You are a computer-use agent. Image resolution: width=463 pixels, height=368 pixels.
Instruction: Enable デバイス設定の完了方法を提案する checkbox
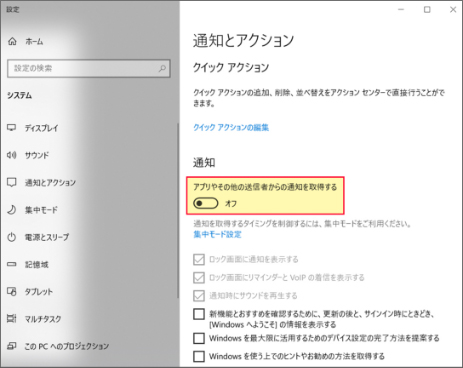tap(199, 338)
